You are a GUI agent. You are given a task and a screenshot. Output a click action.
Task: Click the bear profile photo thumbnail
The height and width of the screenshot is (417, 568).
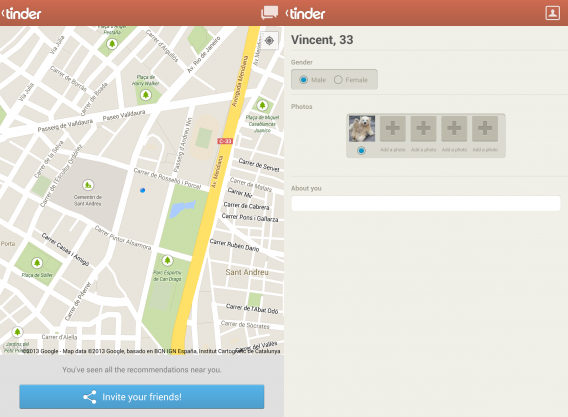[x=362, y=129]
